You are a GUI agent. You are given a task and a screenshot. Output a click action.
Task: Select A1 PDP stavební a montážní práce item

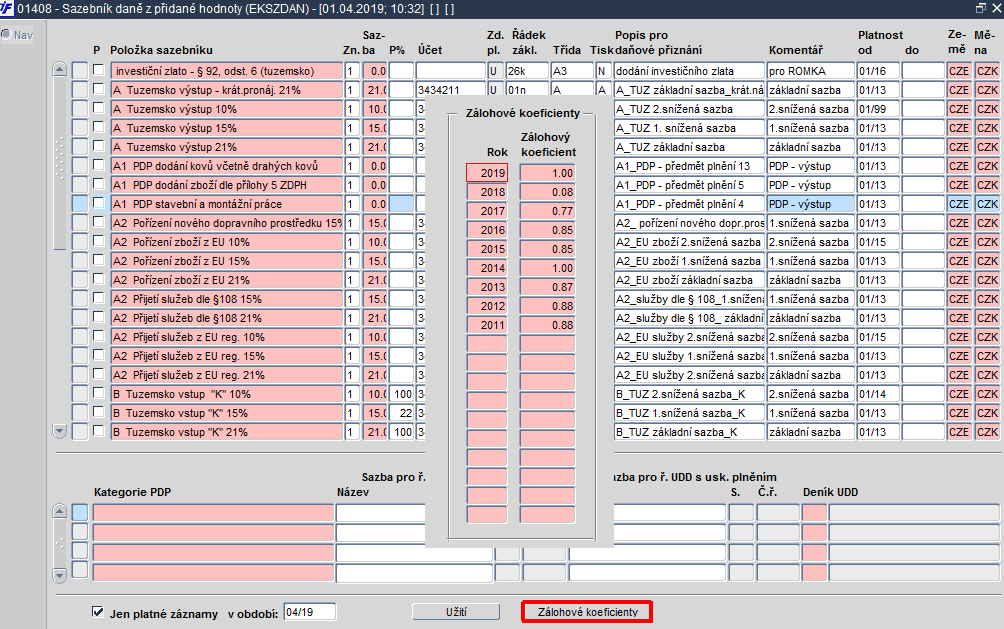pos(226,204)
